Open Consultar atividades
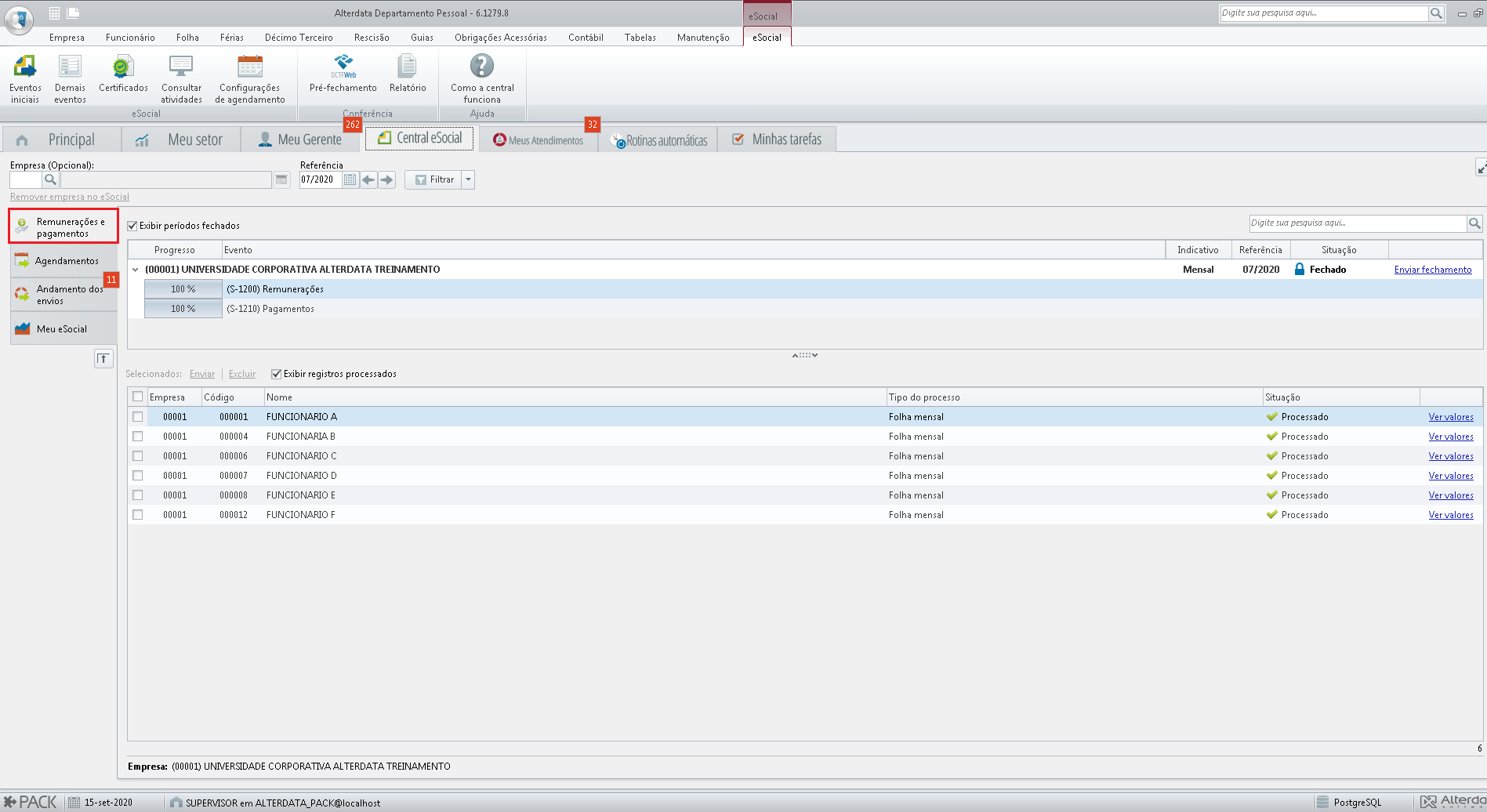Screen dimensions: 1487x812 (181, 78)
